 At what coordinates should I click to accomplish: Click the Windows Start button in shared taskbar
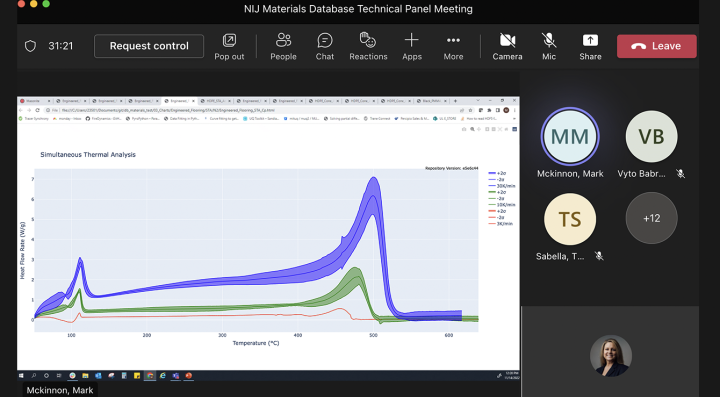pyautogui.click(x=21, y=375)
